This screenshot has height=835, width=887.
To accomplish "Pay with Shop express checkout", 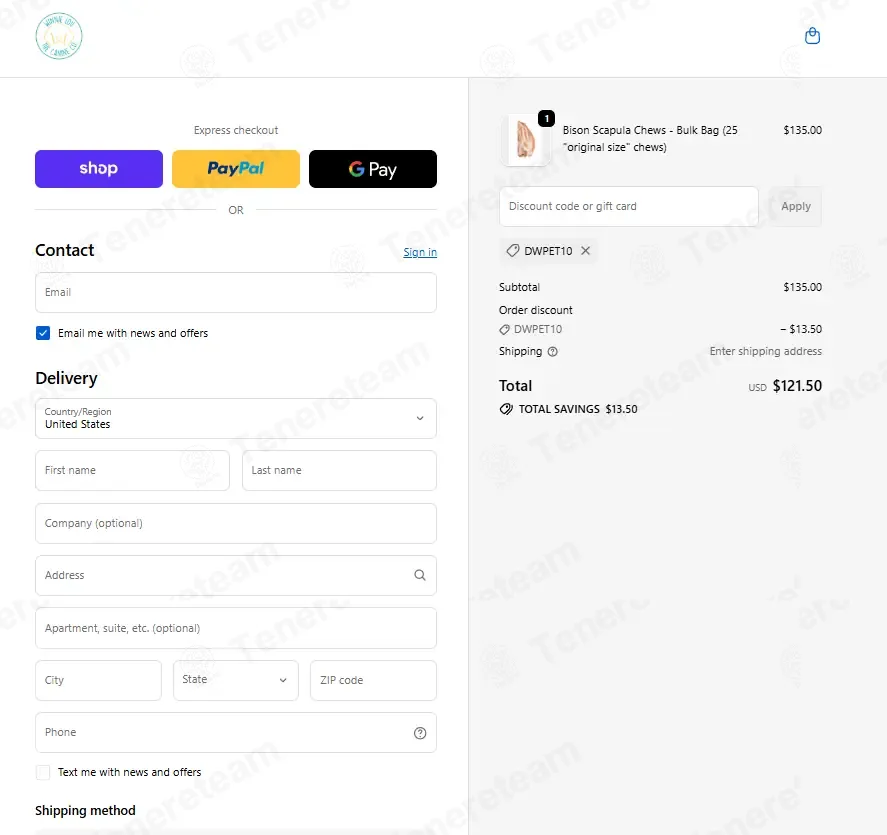I will point(99,169).
